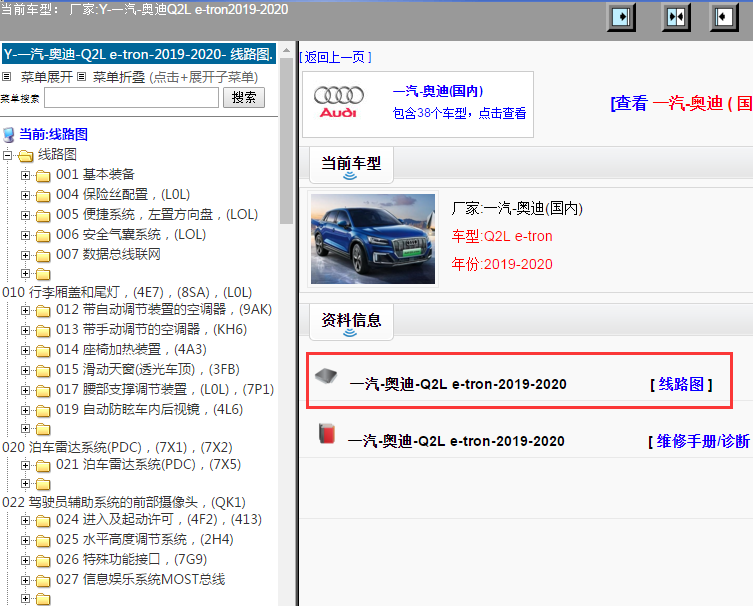
Task: Click the 菜单展开 expand-all icon
Action: point(6,76)
